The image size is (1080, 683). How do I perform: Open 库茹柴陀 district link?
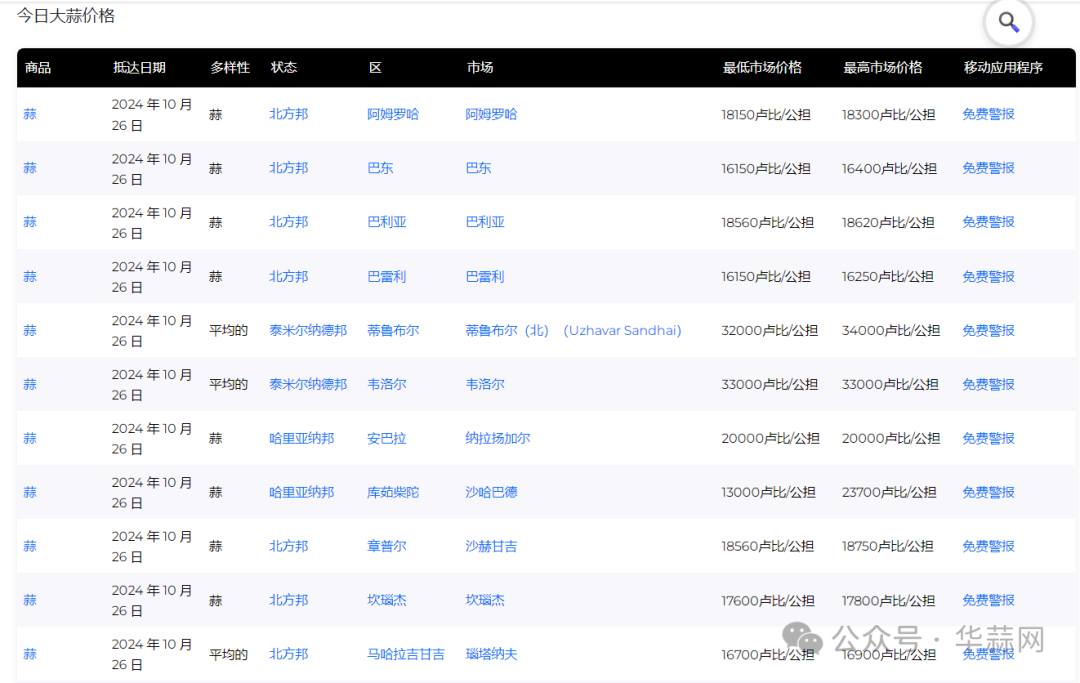(x=393, y=492)
